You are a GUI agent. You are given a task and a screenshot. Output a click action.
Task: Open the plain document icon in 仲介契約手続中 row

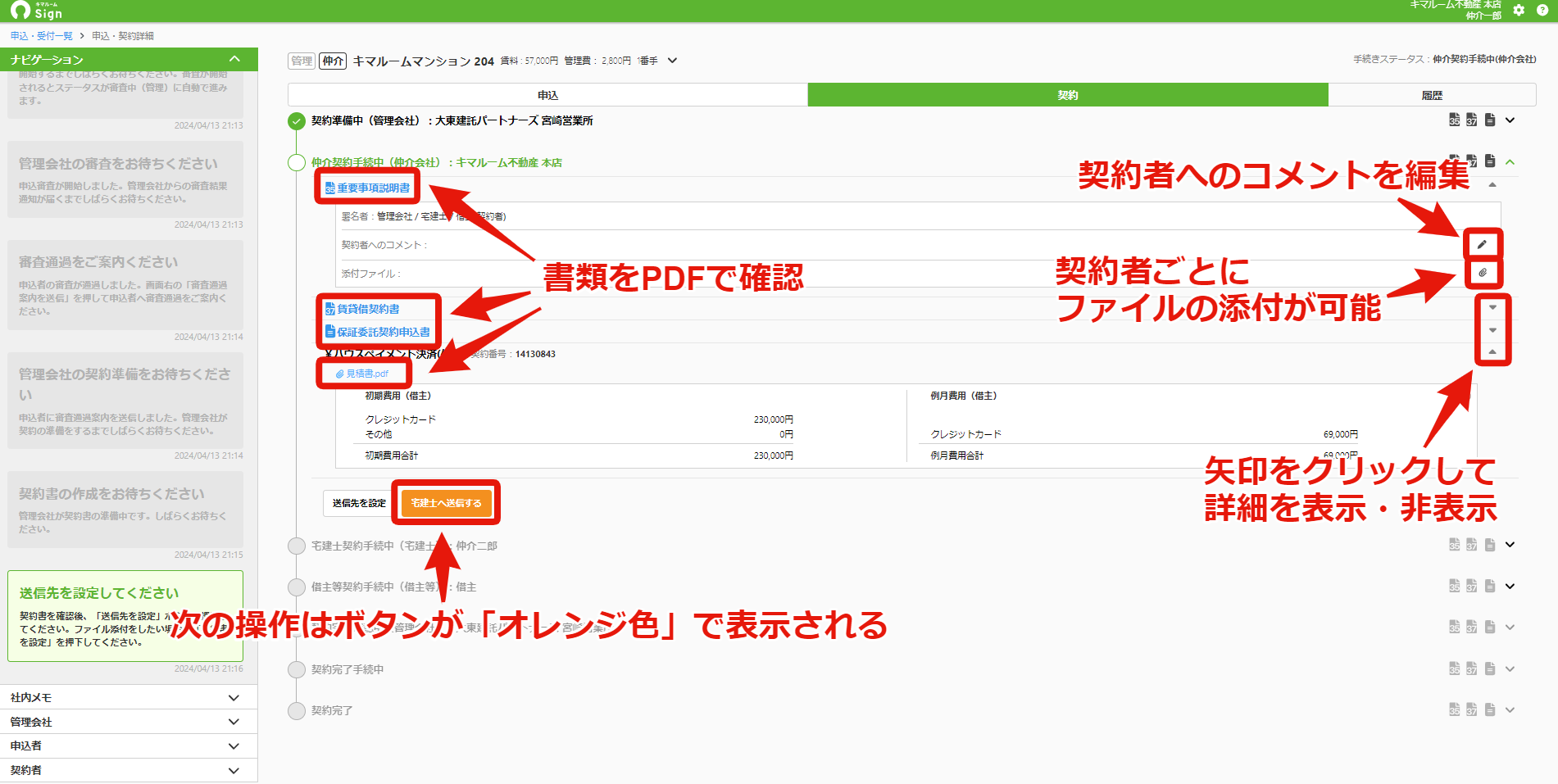[x=1490, y=161]
